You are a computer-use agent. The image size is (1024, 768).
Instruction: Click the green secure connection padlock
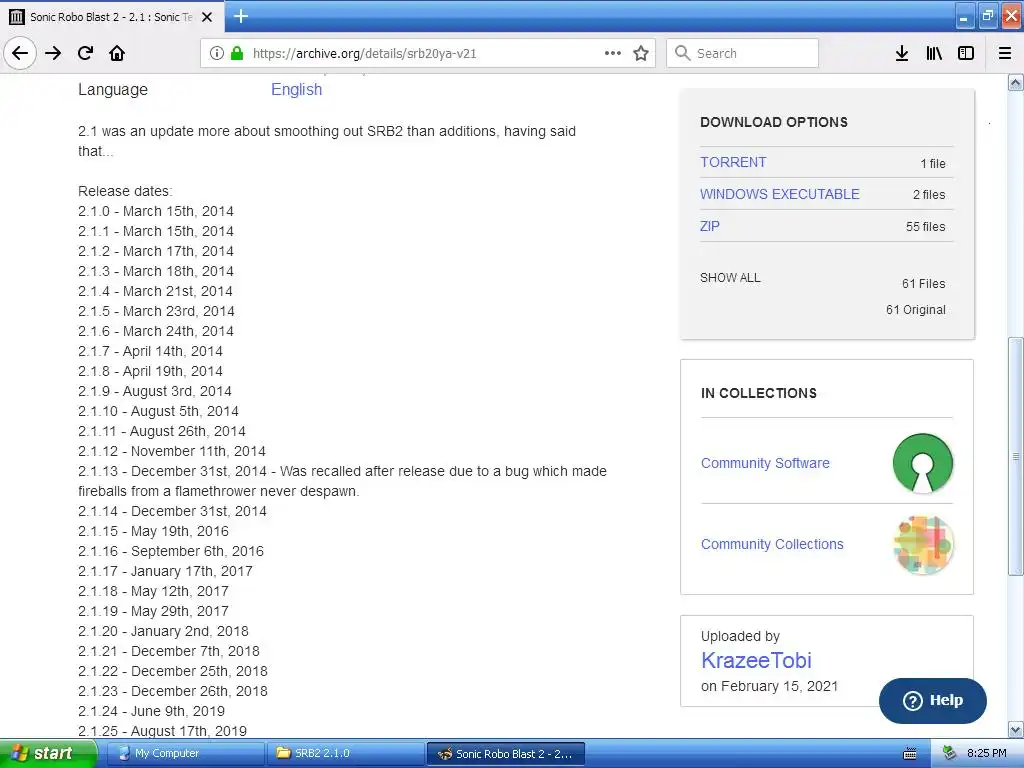click(x=237, y=53)
